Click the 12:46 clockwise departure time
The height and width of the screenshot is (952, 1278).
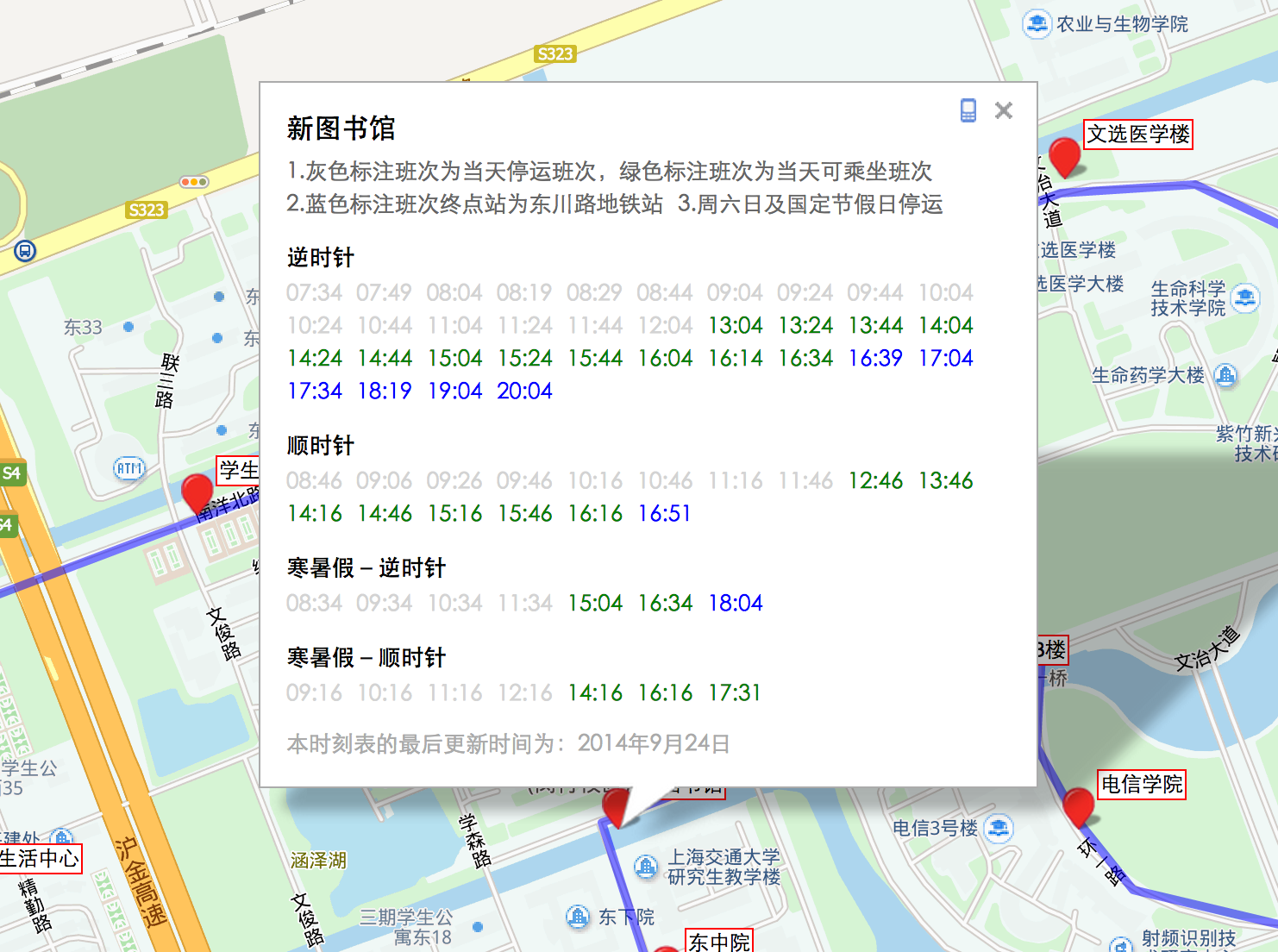[875, 481]
